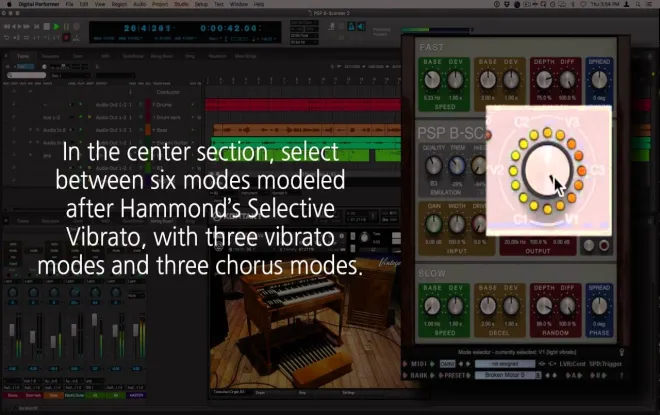
Task: Click the OMNI MIDI channel field
Action: [x=447, y=364]
